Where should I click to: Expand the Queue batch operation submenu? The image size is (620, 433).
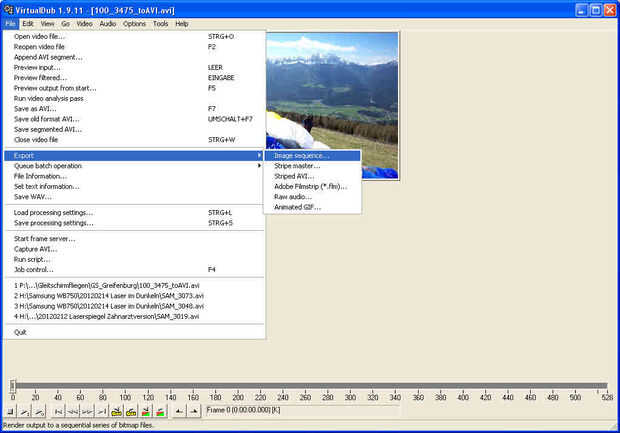click(134, 166)
